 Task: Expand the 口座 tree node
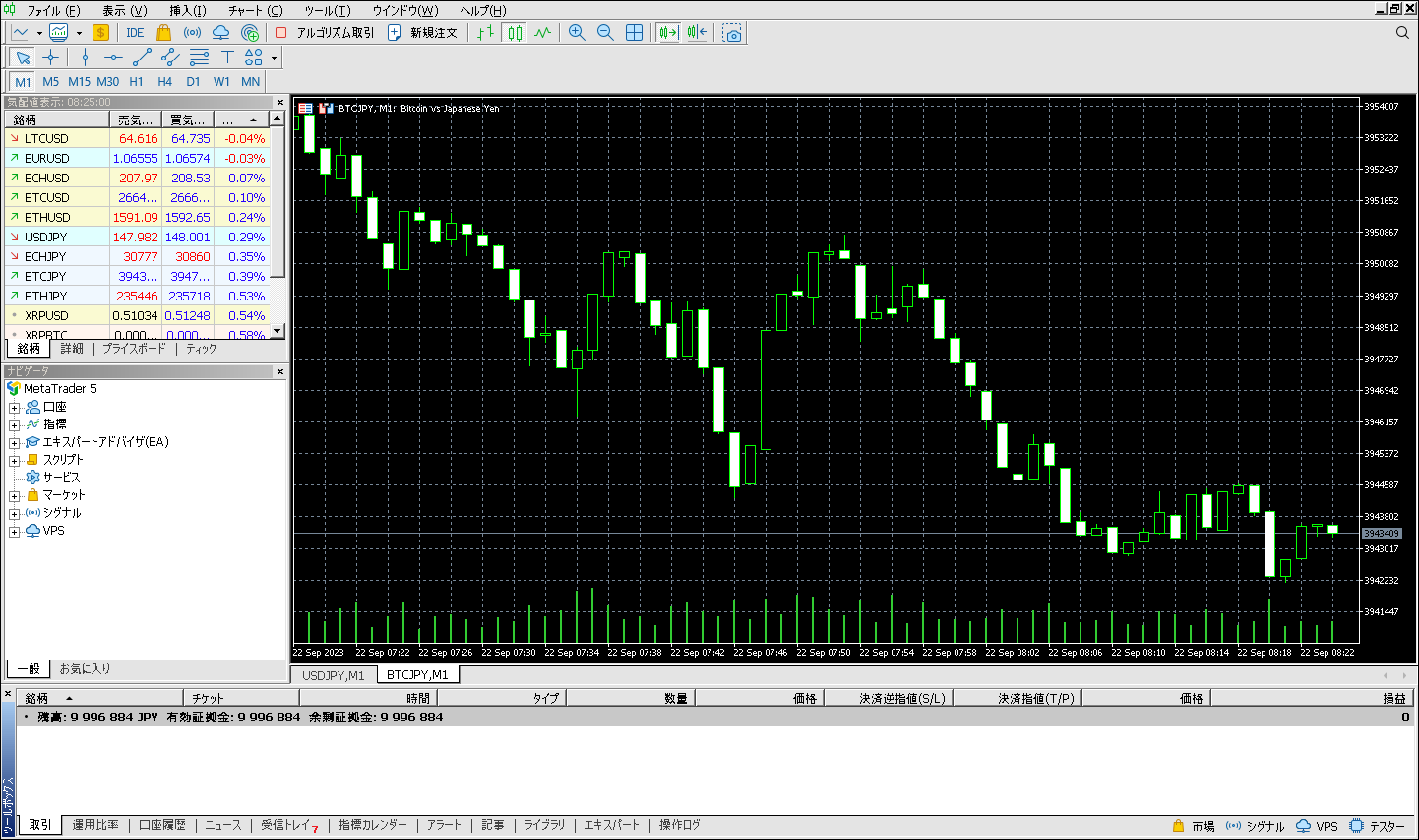click(x=15, y=408)
